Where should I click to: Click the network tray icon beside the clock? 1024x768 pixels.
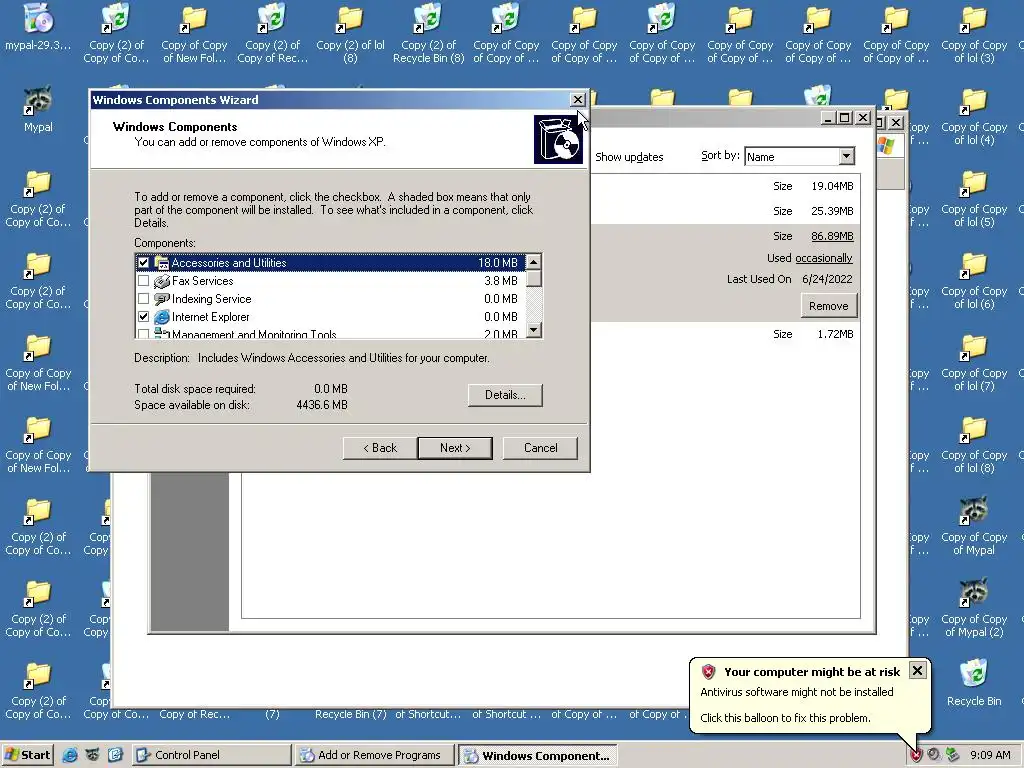952,755
